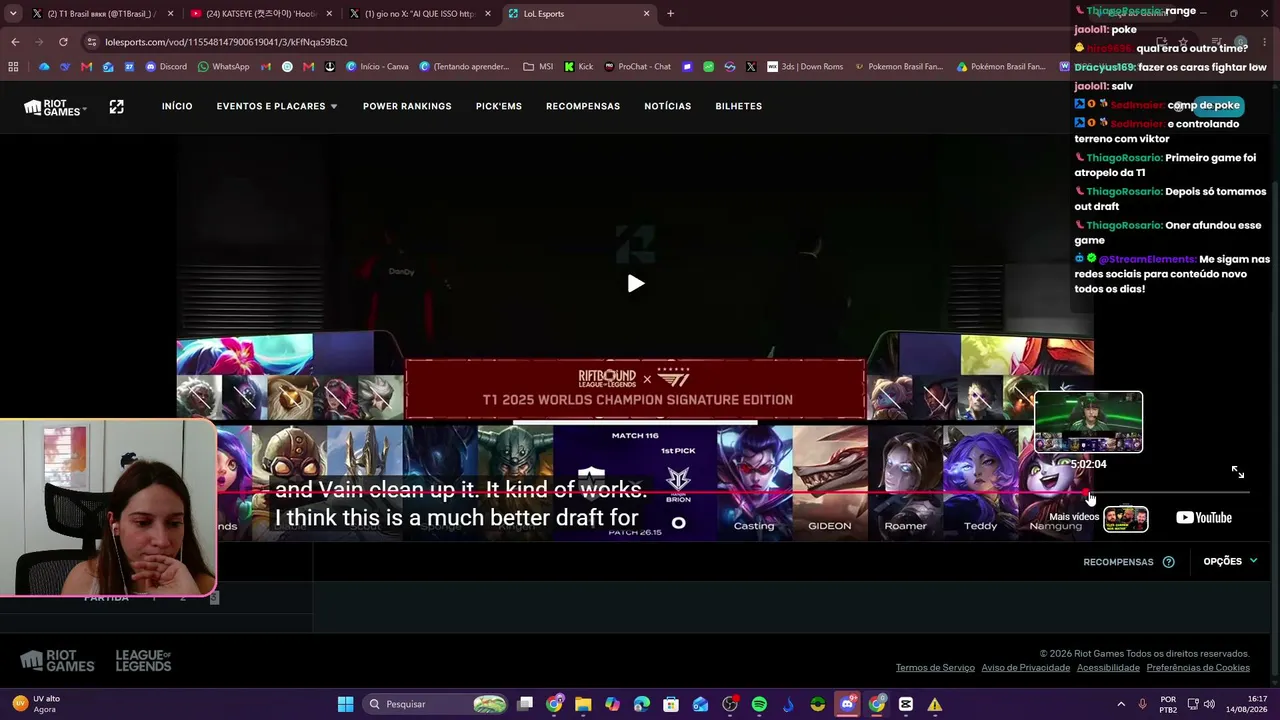Reload the current page
The width and height of the screenshot is (1280, 720).
click(63, 42)
